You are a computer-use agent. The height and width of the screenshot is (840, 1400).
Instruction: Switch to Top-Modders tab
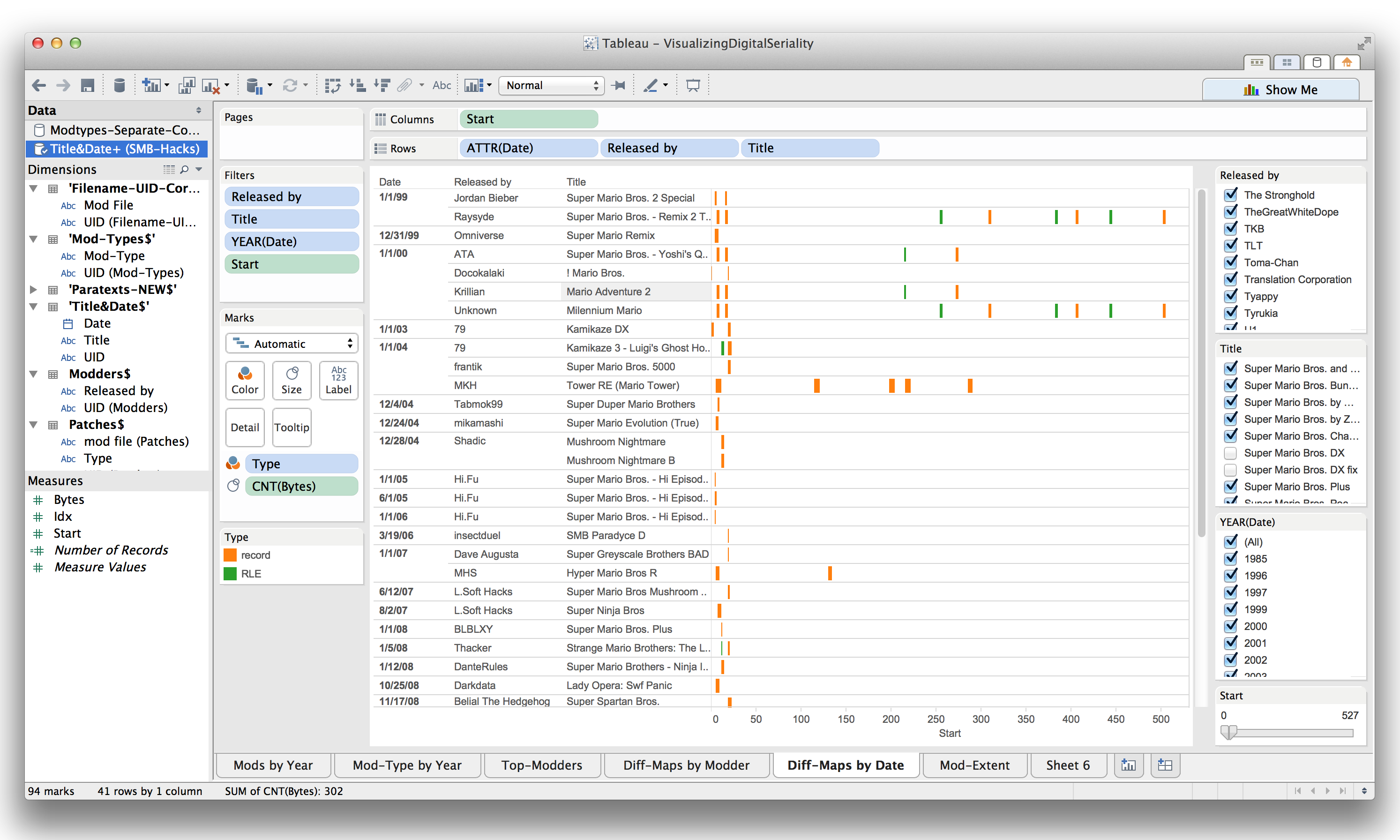(x=541, y=765)
